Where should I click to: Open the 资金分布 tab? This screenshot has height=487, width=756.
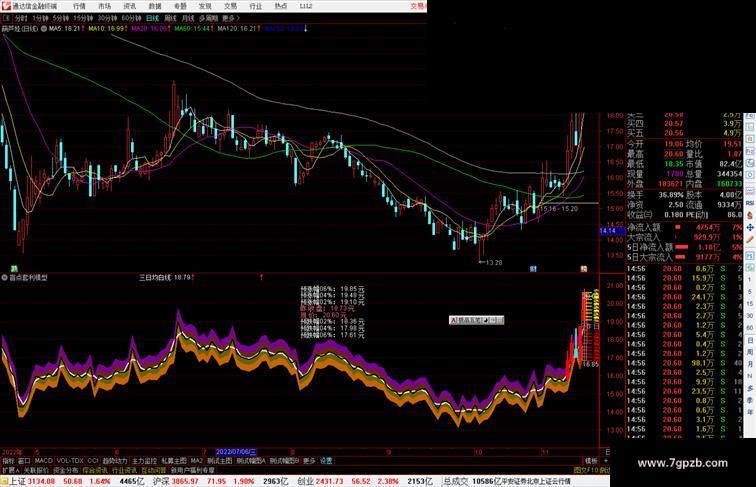(66, 470)
